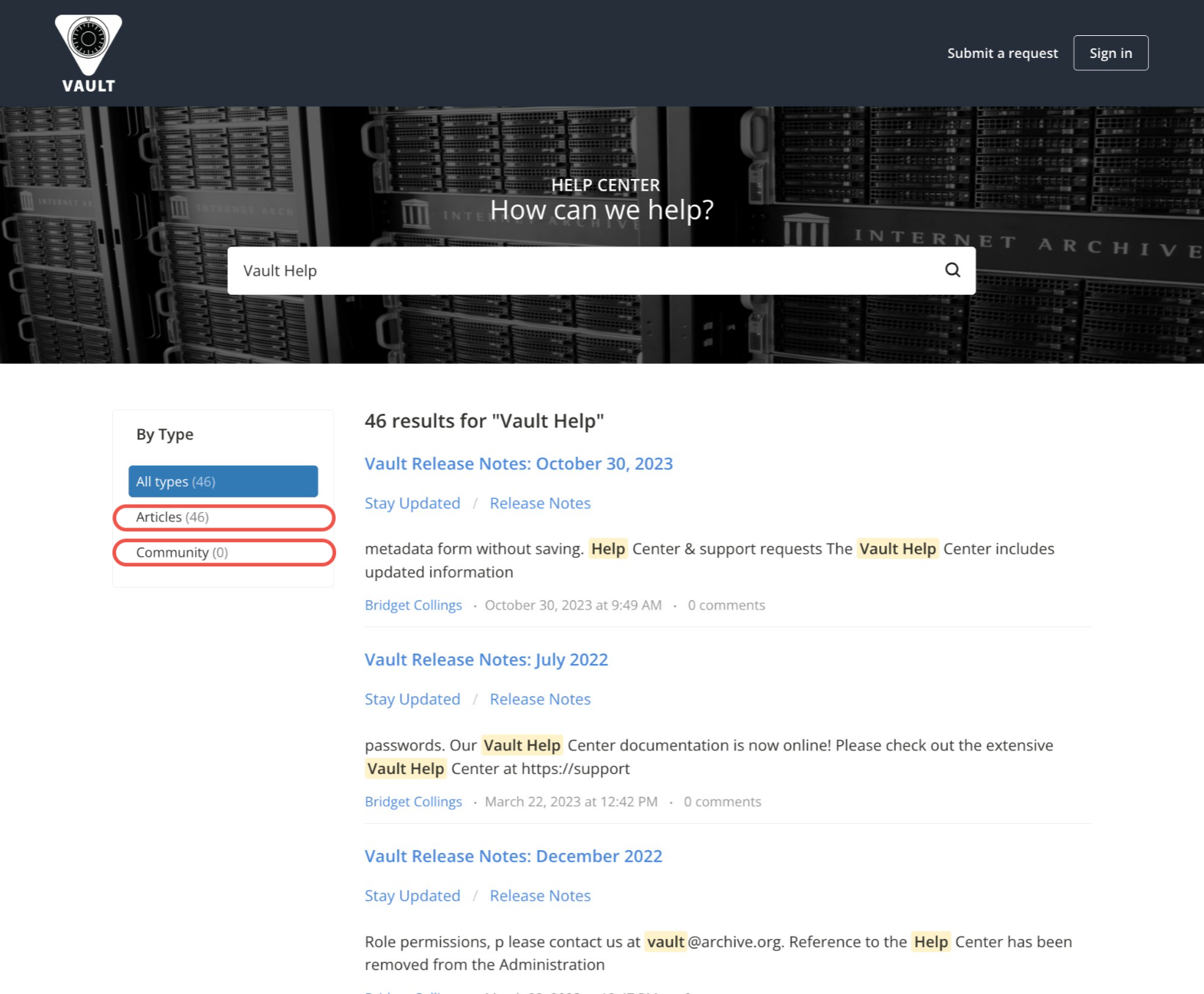Click 0 comments on the October 30 result
This screenshot has width=1204, height=994.
[726, 605]
